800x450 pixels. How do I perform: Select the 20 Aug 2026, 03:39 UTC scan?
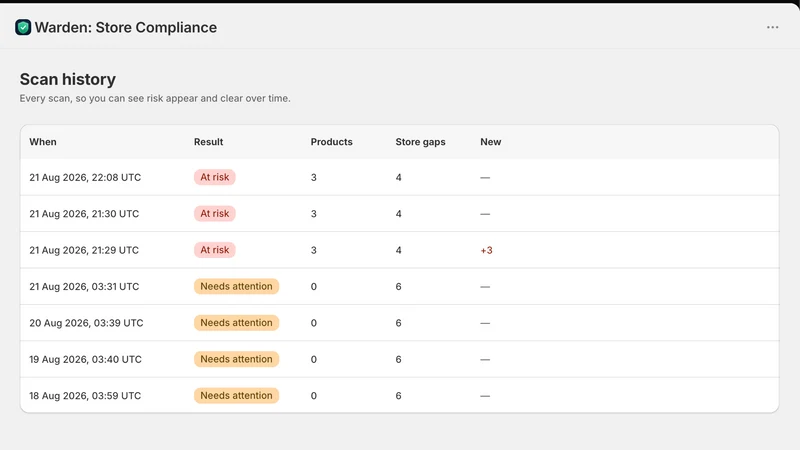point(399,323)
